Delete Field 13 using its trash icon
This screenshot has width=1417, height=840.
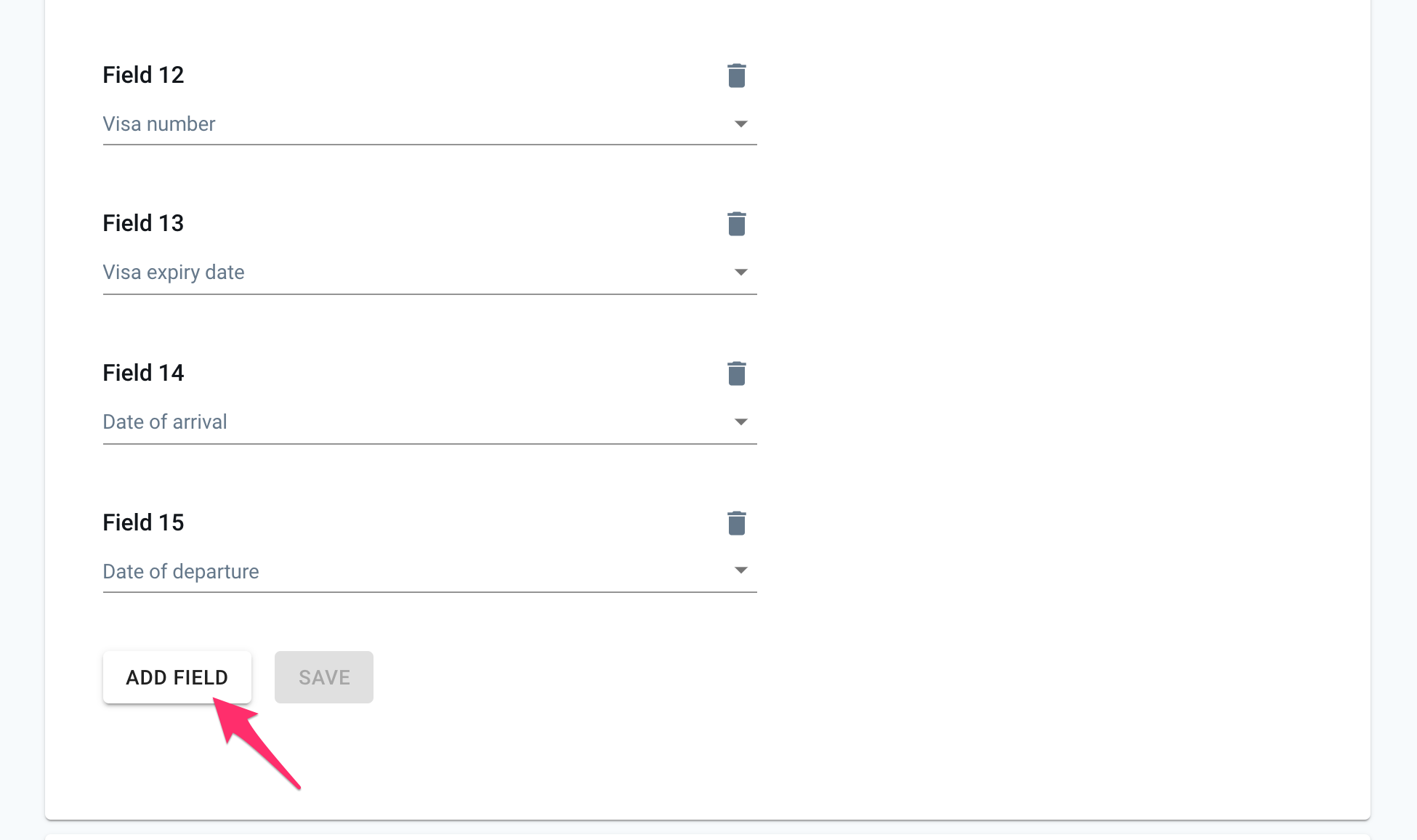(x=737, y=224)
